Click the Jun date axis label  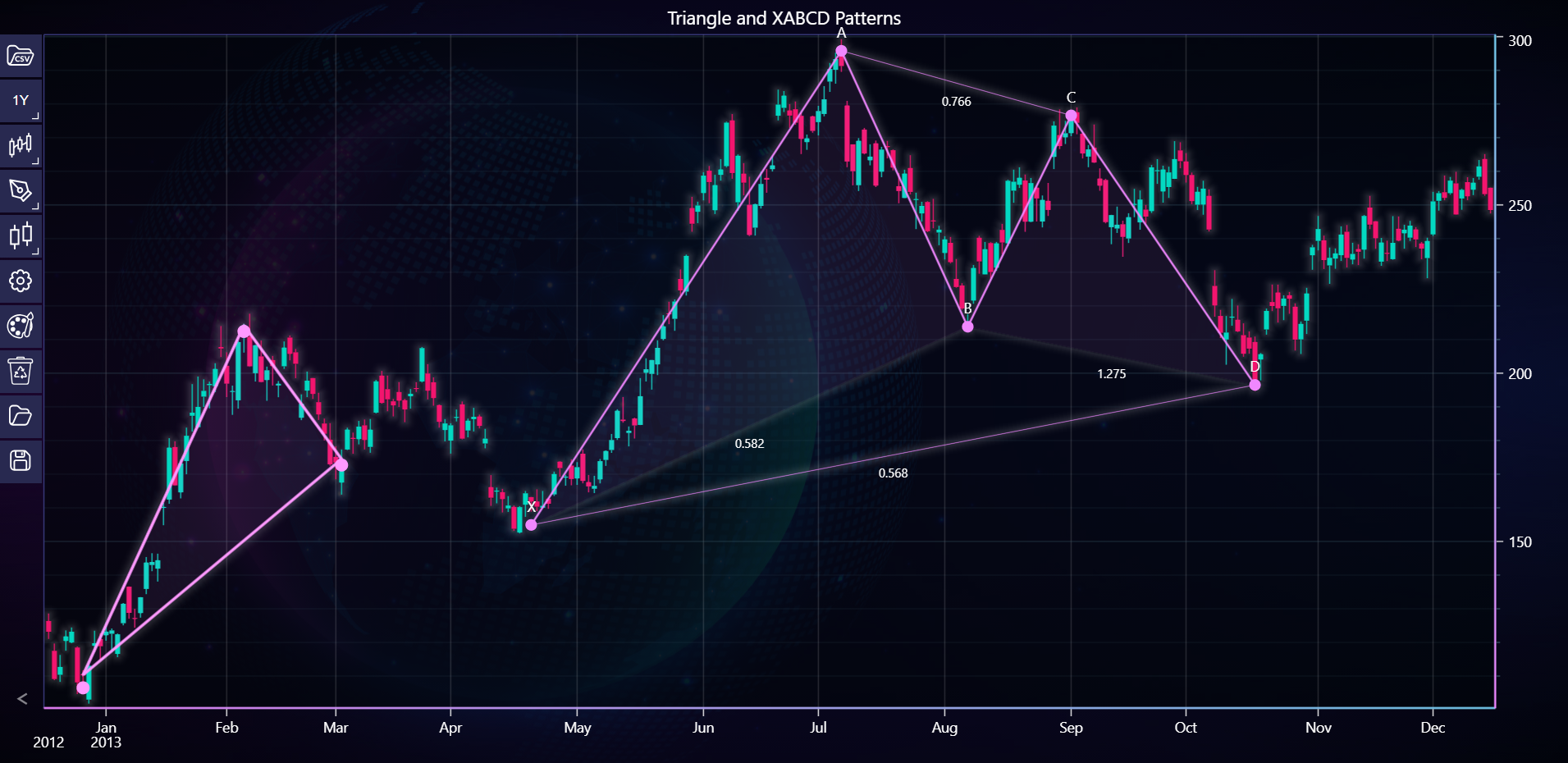703,728
